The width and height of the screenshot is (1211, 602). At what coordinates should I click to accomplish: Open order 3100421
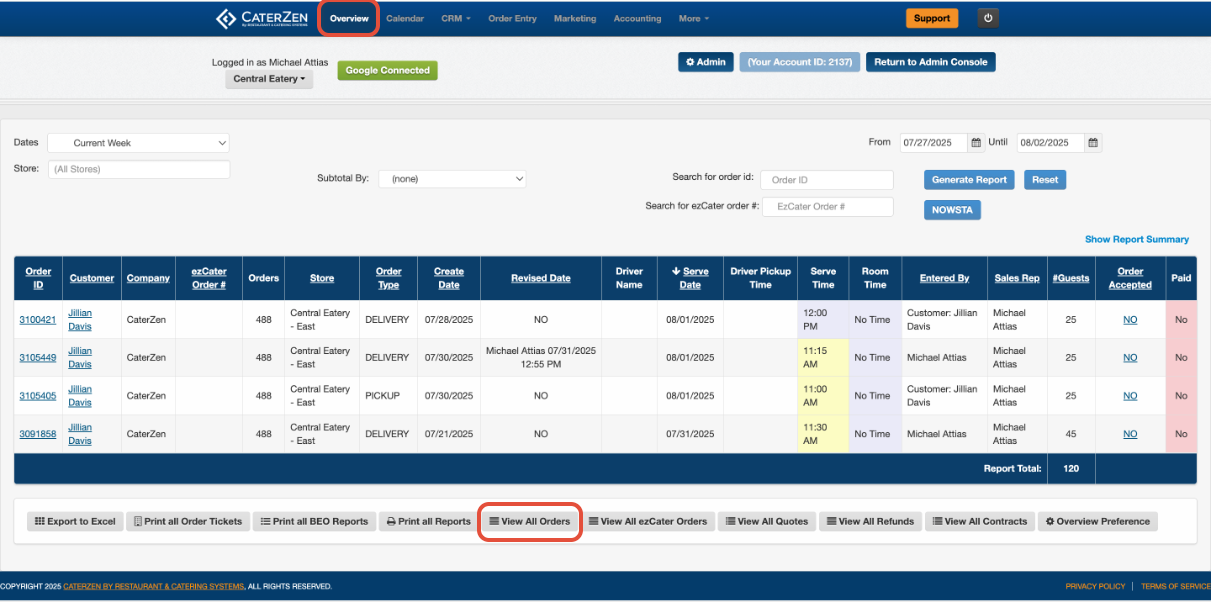(38, 320)
